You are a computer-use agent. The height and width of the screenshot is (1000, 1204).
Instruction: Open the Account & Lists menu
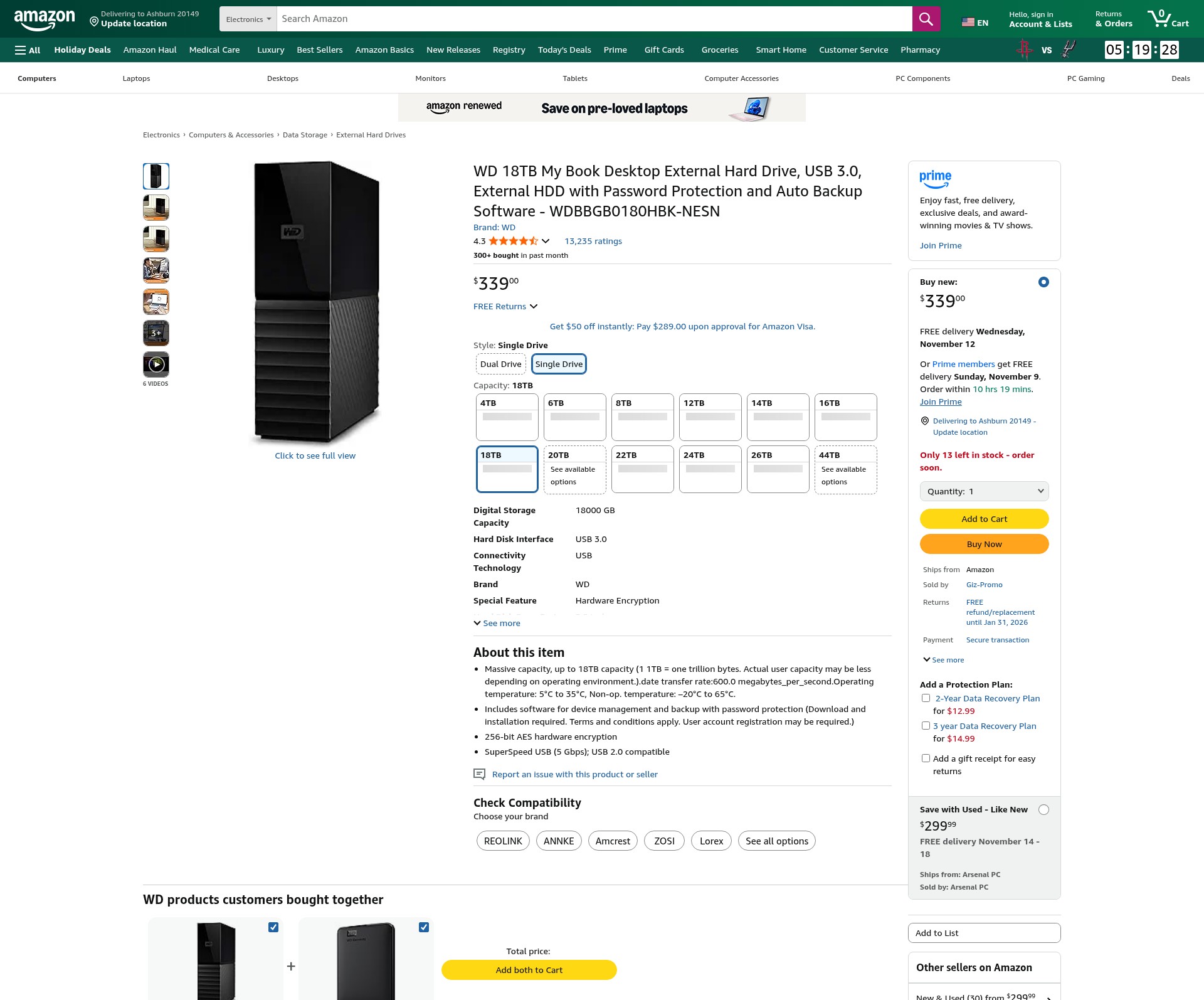pyautogui.click(x=1040, y=19)
